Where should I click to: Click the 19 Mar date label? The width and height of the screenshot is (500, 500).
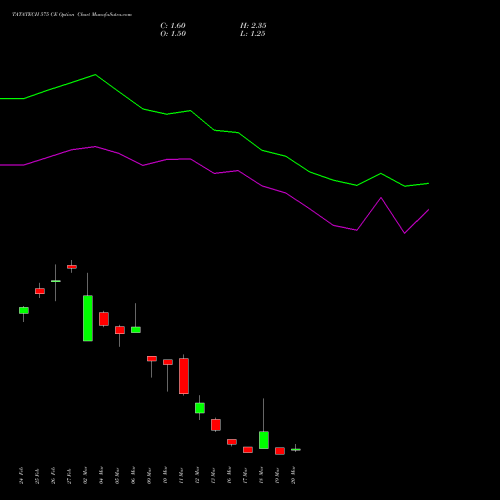click(x=277, y=475)
